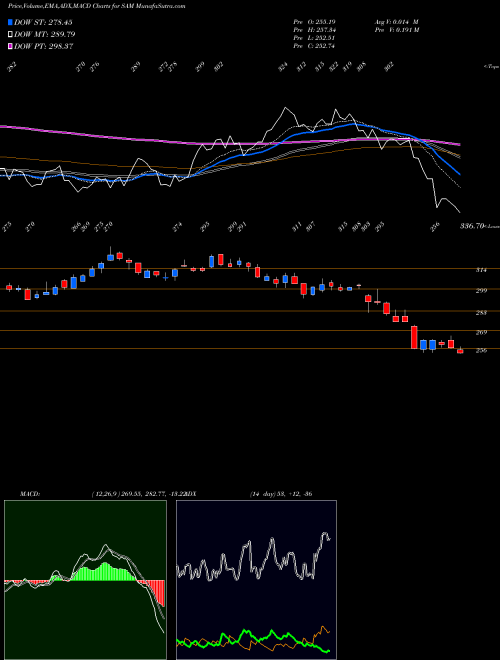Click the 336.70 price label

[471, 226]
